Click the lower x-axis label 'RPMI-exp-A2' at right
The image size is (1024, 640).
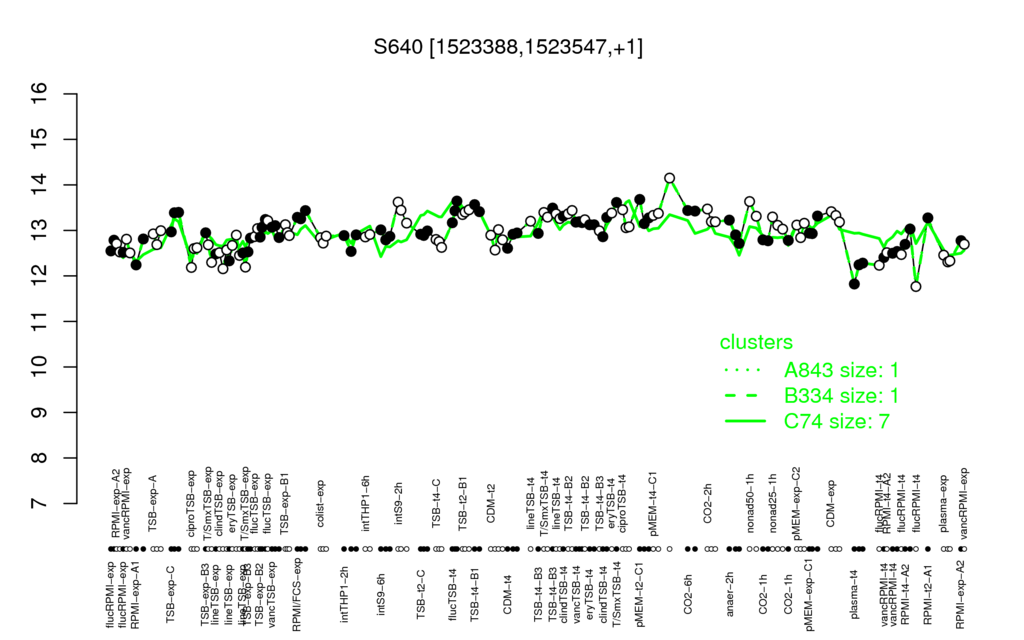point(960,595)
